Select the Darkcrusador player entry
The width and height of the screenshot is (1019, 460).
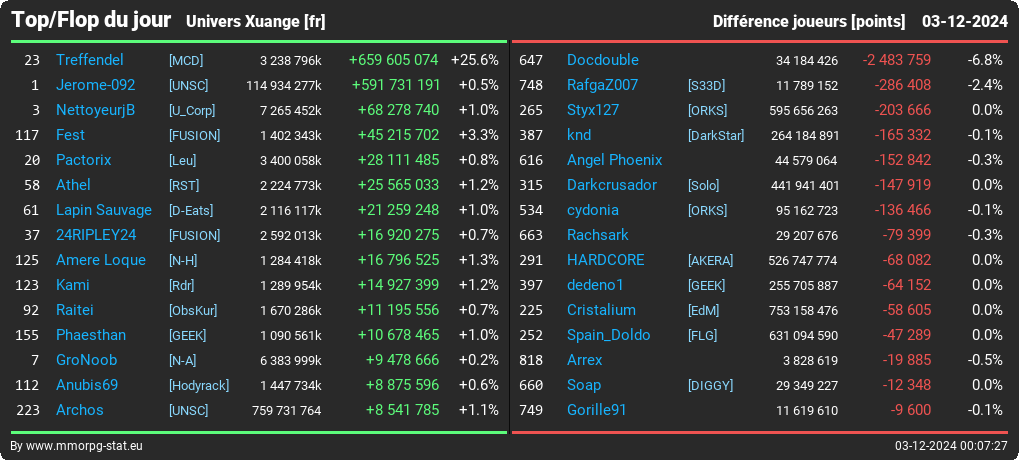(x=612, y=185)
